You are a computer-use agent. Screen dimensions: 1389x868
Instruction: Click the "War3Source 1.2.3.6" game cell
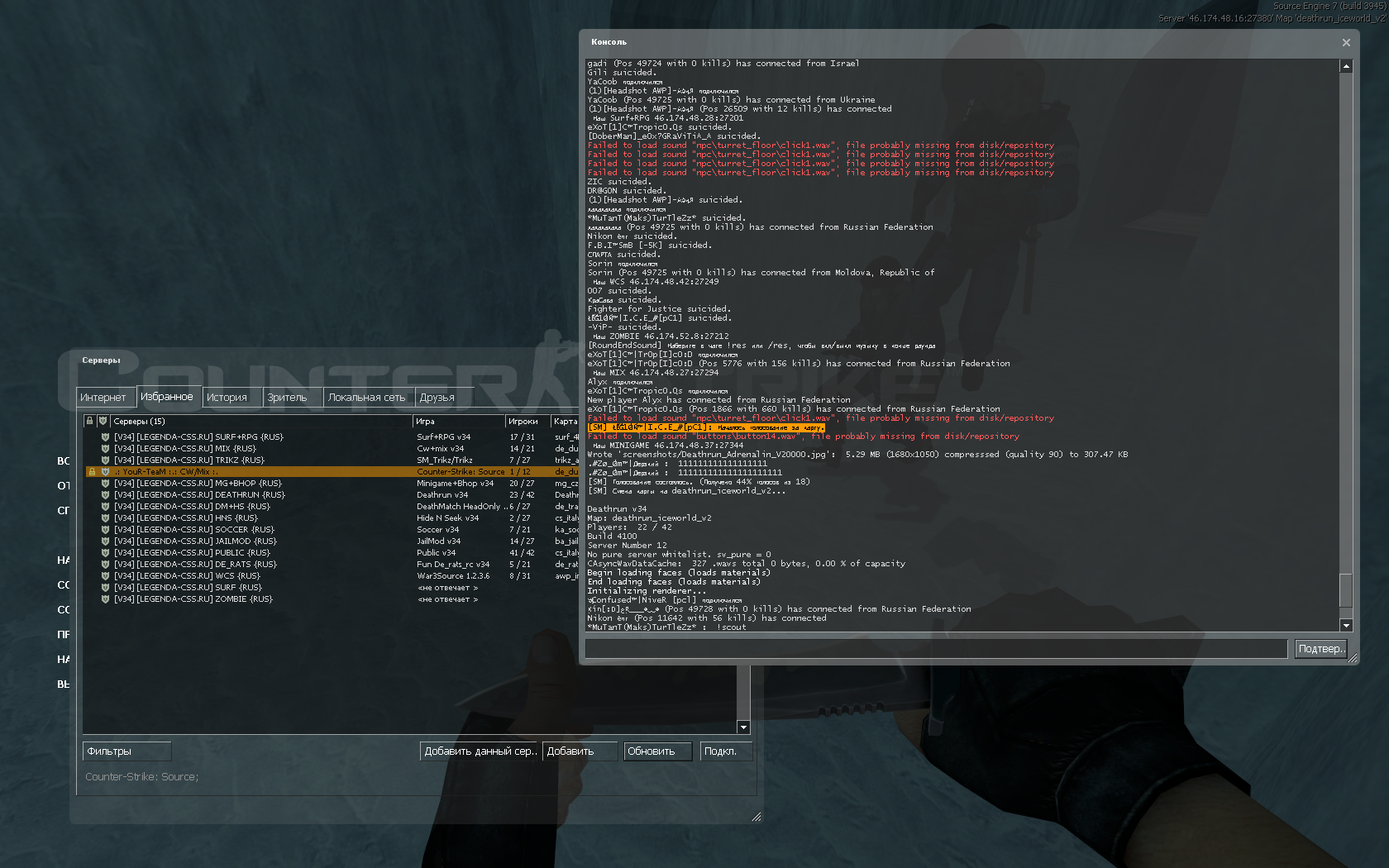point(453,575)
